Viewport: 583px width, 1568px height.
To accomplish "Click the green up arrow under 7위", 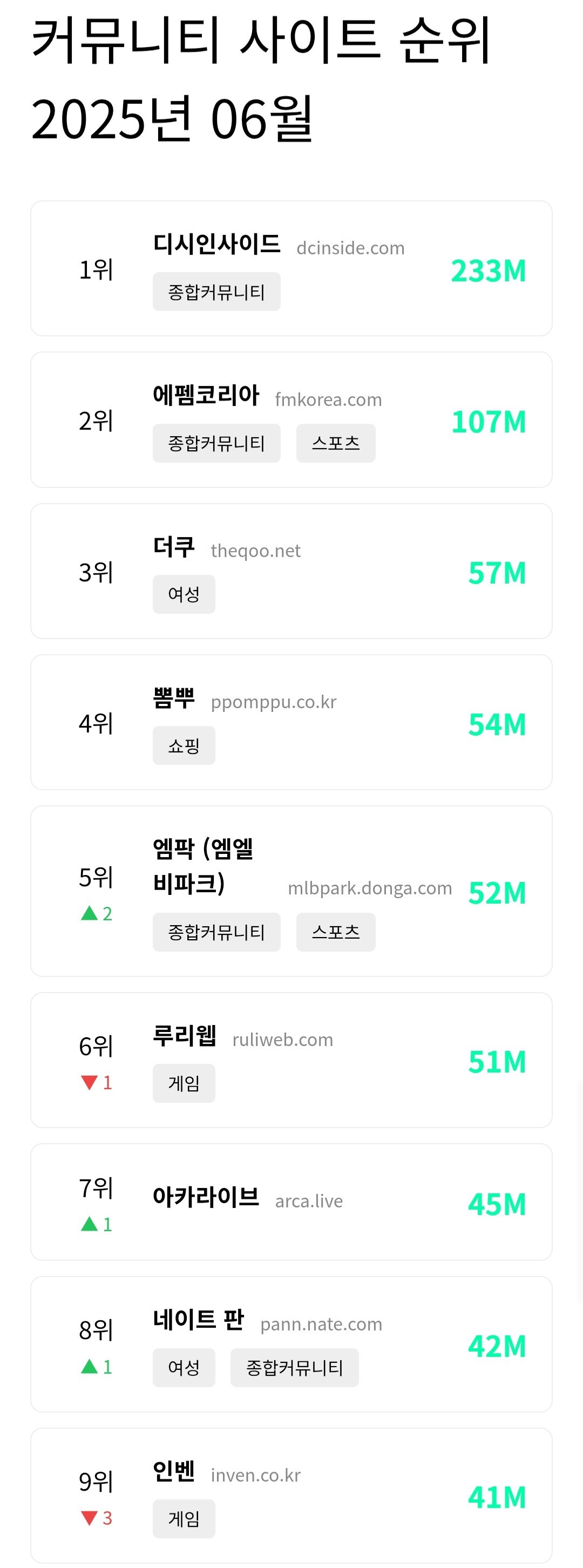I will (x=90, y=1224).
